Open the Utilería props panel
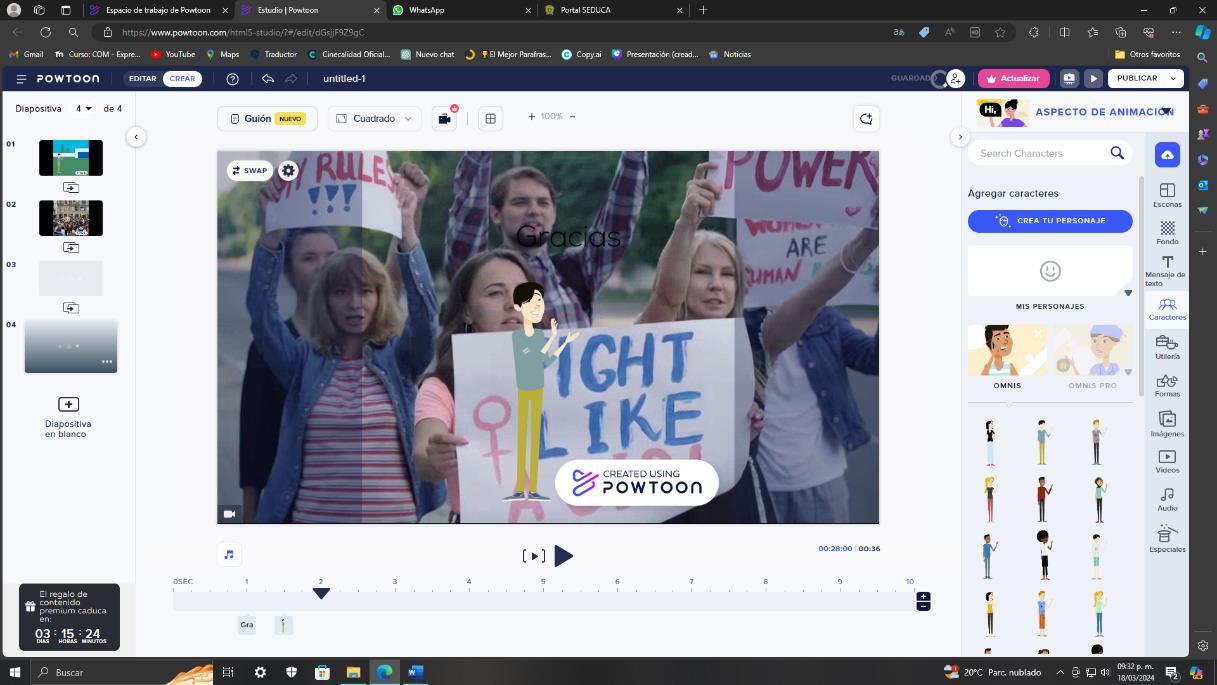The width and height of the screenshot is (1217, 685). [x=1167, y=347]
